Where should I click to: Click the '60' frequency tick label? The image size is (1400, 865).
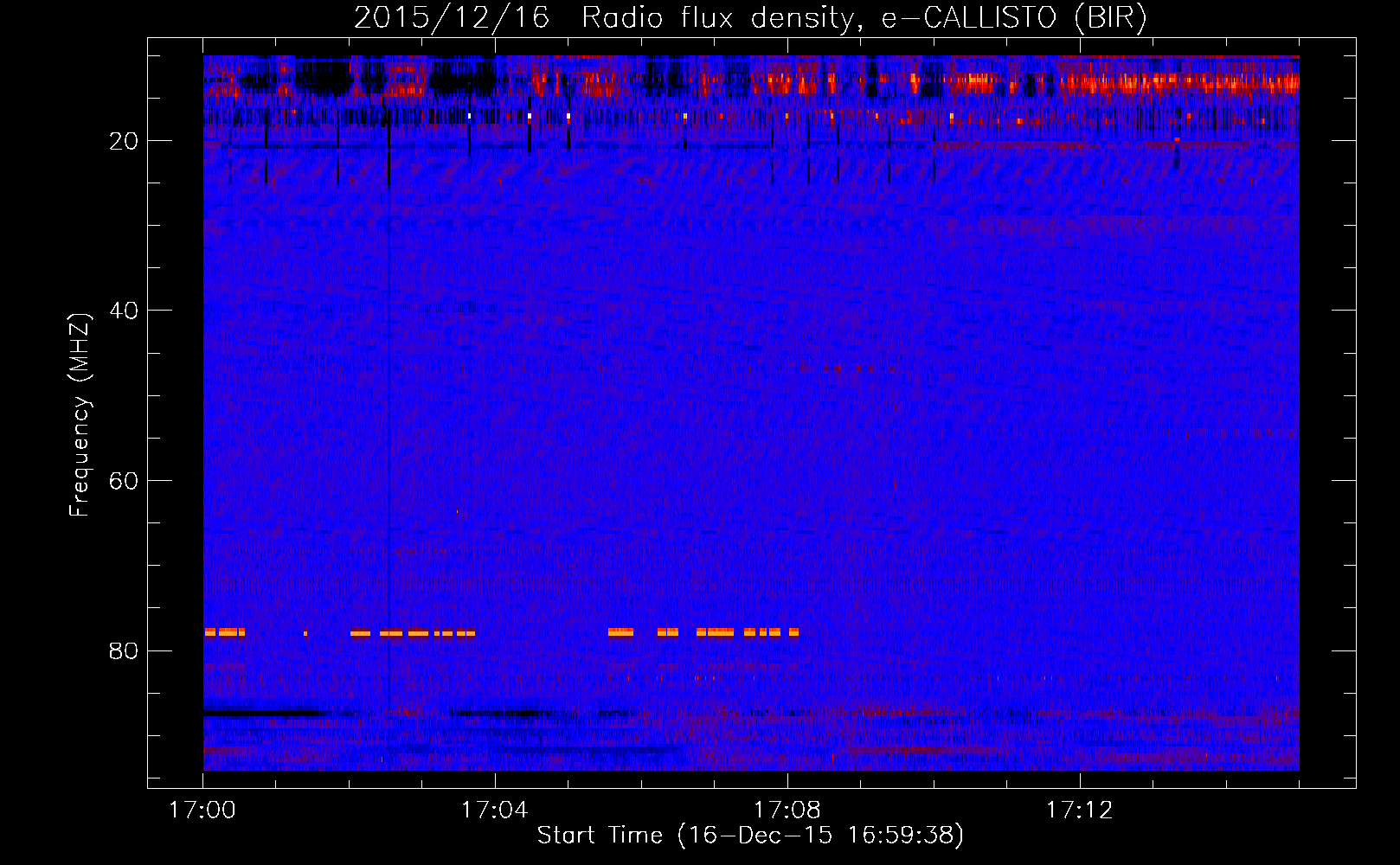pos(124,481)
